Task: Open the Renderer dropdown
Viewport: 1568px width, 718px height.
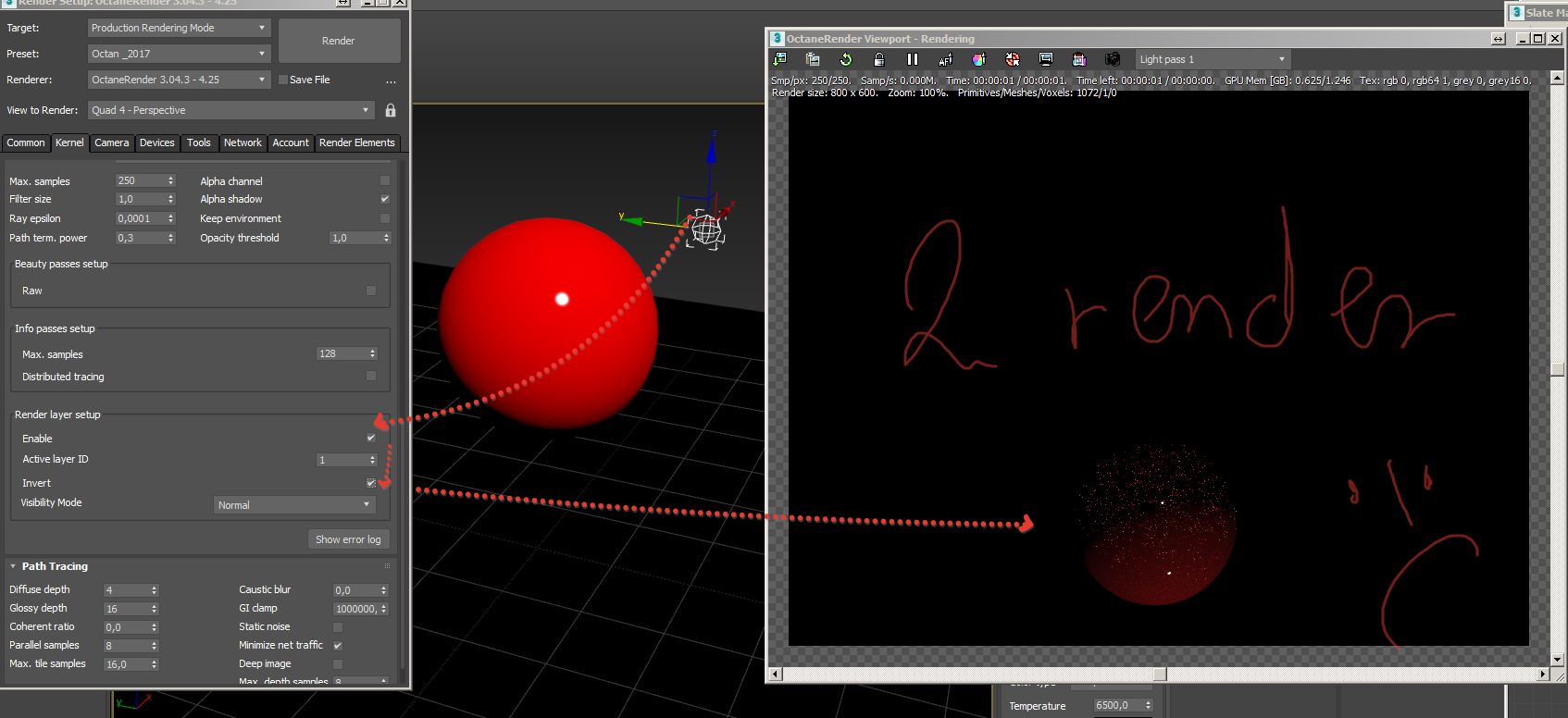Action: [179, 80]
